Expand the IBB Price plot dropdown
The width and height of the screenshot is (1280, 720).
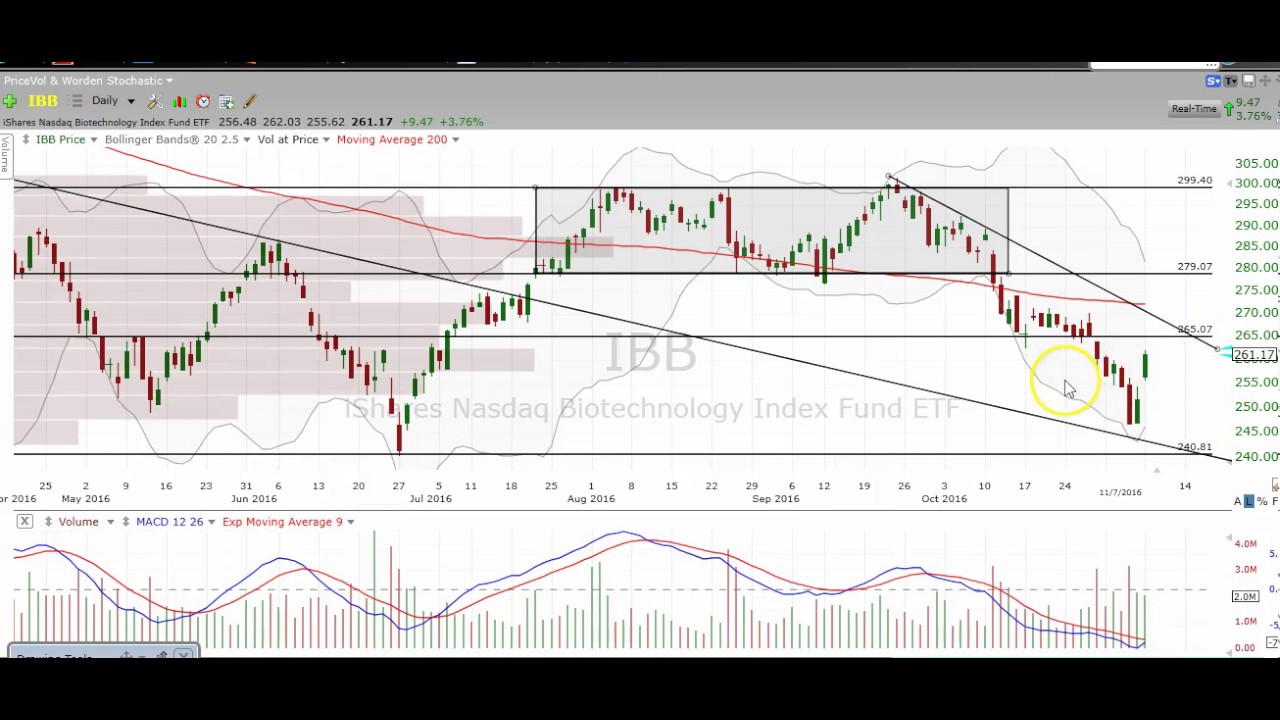point(93,140)
